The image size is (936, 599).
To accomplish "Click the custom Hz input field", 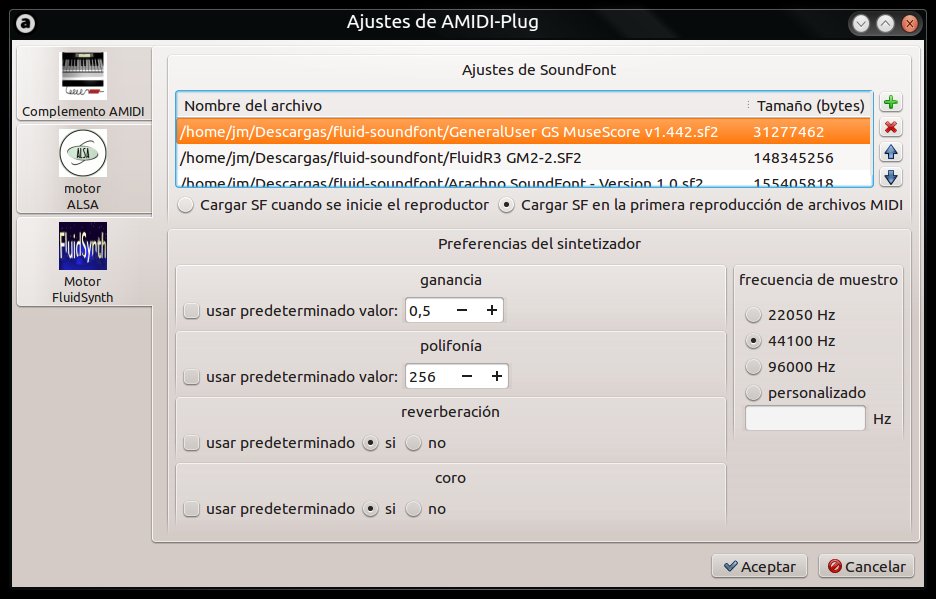I will pyautogui.click(x=805, y=418).
